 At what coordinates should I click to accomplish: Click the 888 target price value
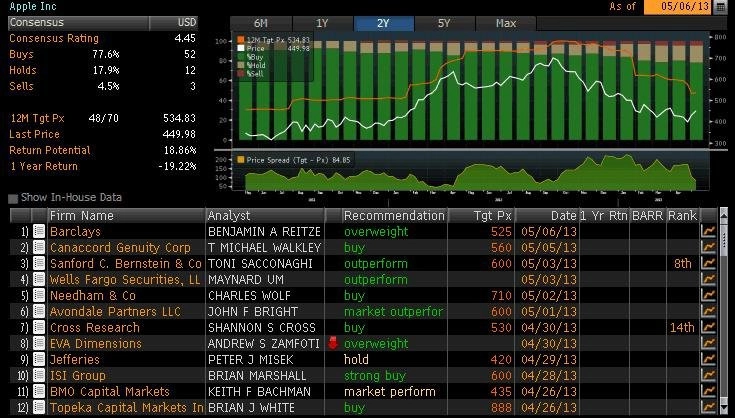[x=501, y=407]
